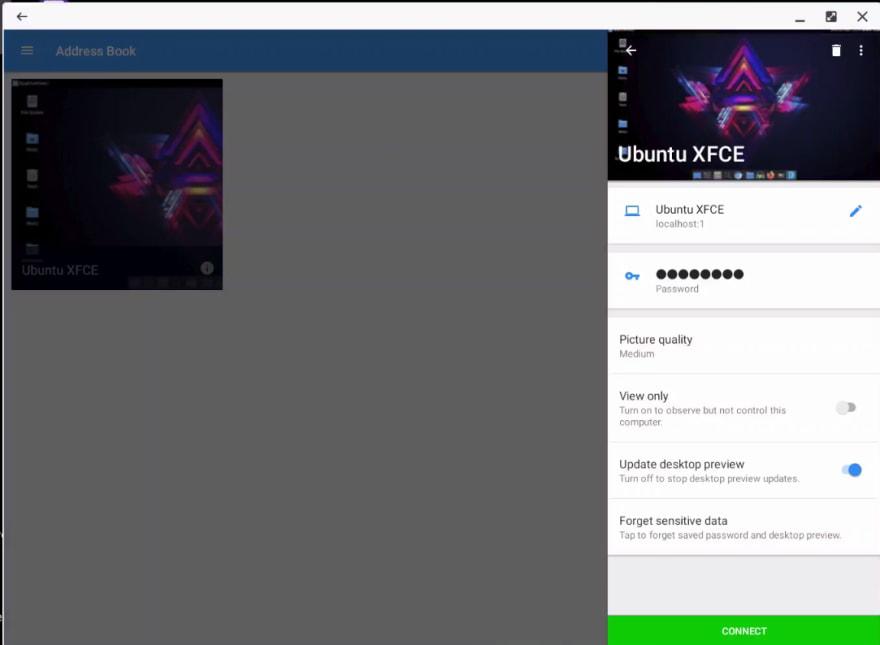Show info on the Ubuntu XFCE thumbnail
The image size is (880, 645).
point(207,269)
